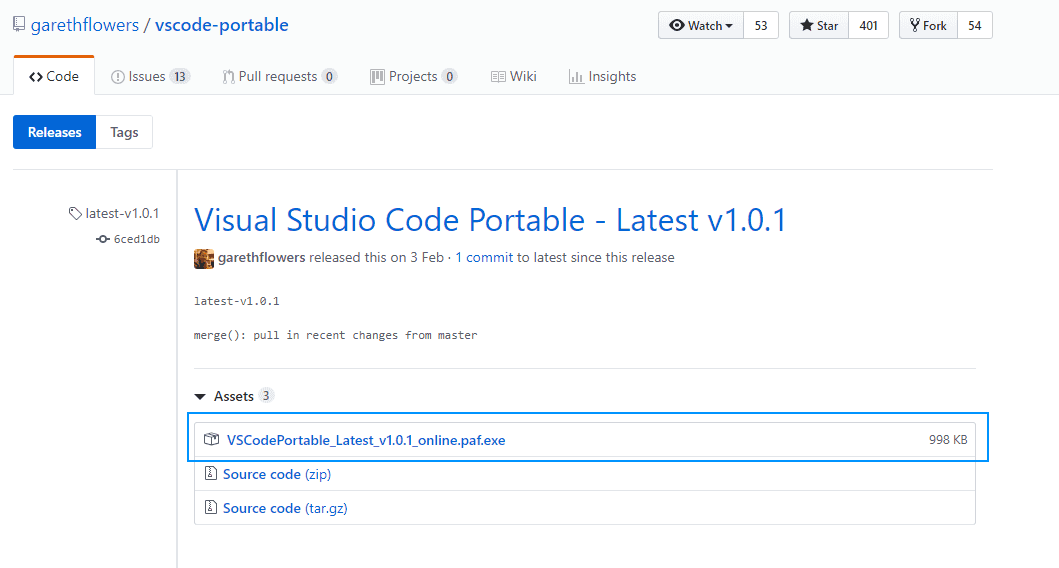Click the code brackets icon on Code tab
This screenshot has width=1059, height=568.
pyautogui.click(x=36, y=77)
